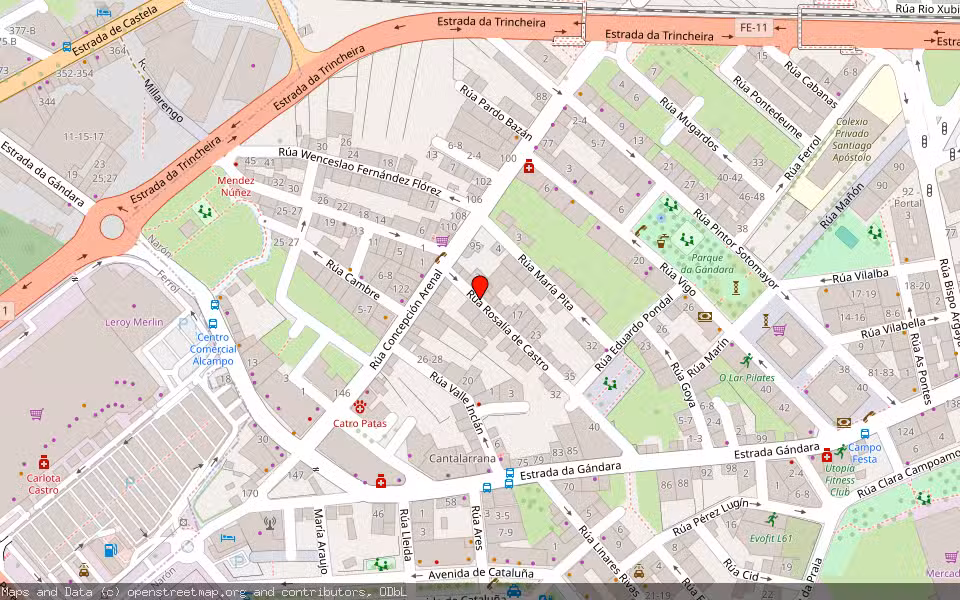Click the taxi icon below the fuel station

pos(84,572)
